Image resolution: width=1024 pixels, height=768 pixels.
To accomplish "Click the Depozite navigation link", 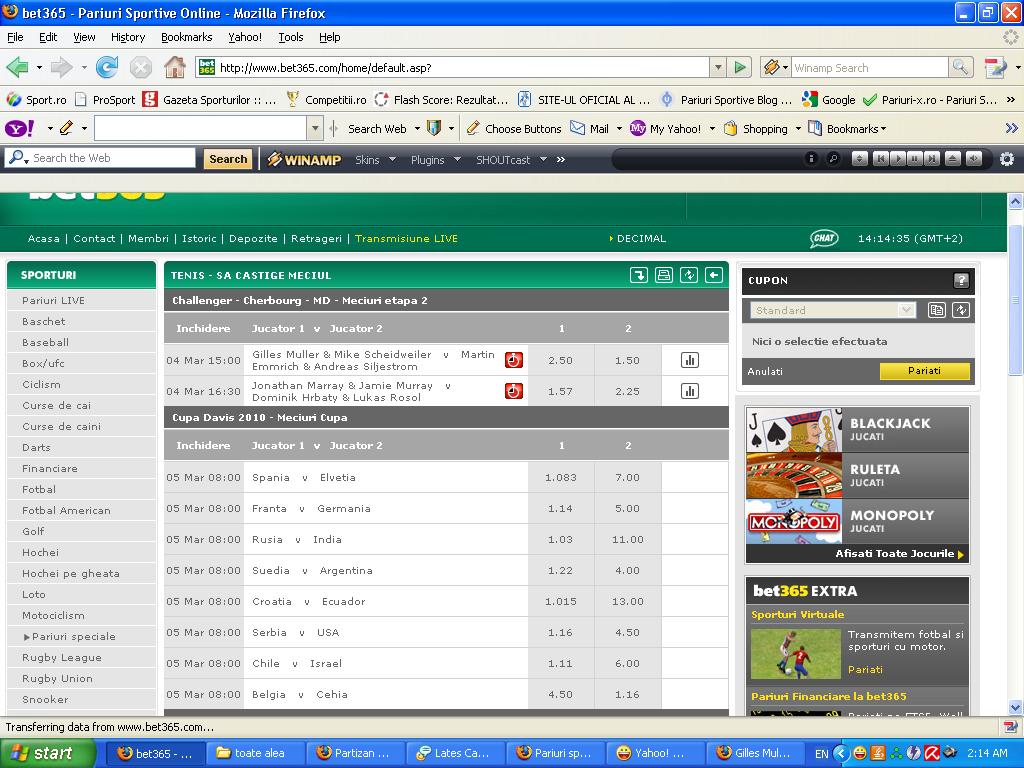I will pyautogui.click(x=253, y=238).
